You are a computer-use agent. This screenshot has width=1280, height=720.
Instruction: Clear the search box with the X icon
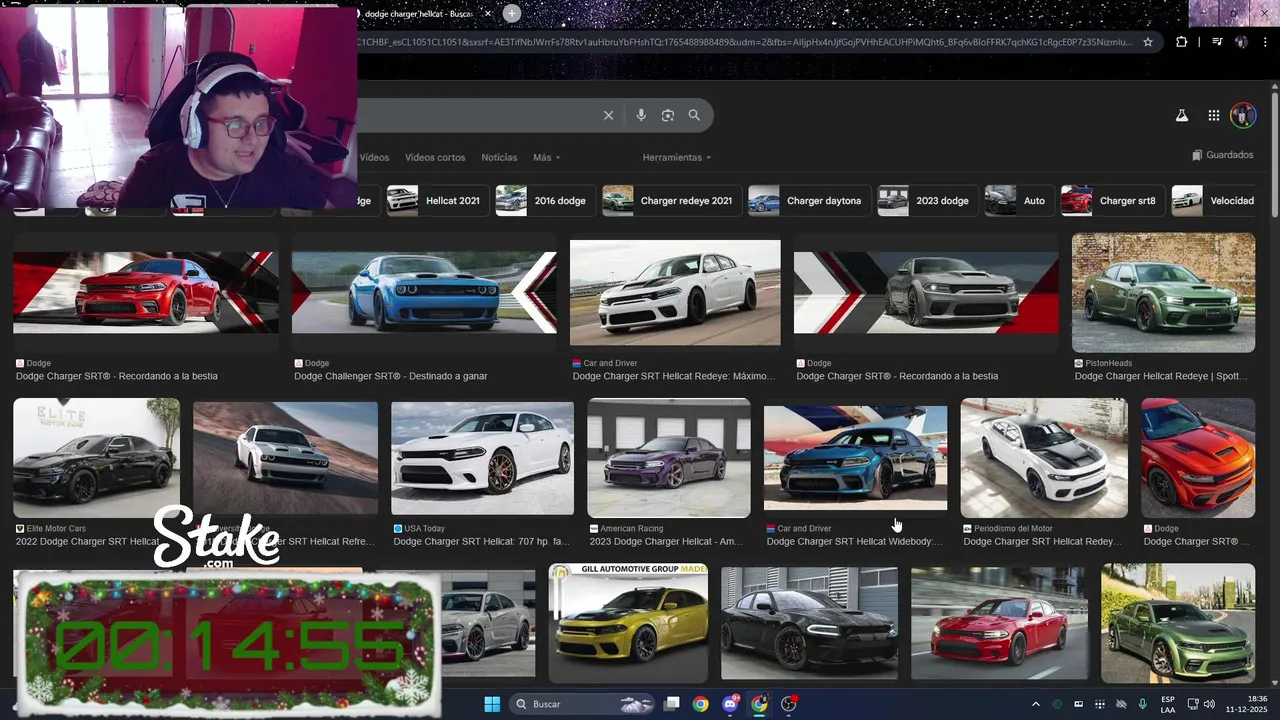pyautogui.click(x=608, y=115)
